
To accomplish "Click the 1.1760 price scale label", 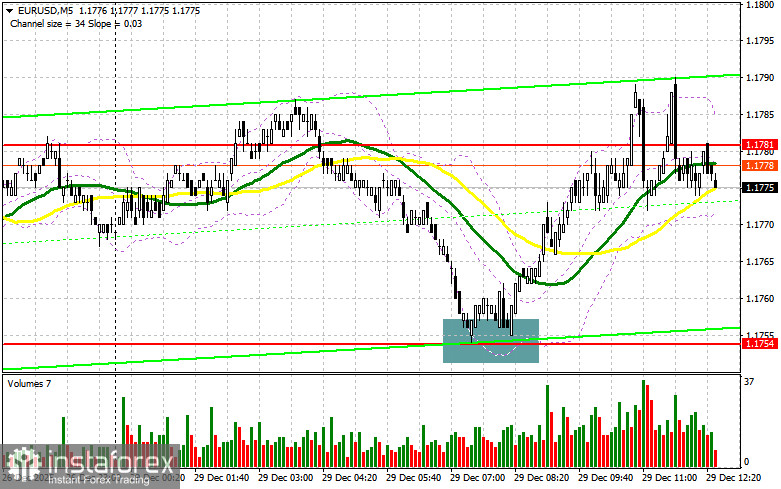I will [x=760, y=299].
